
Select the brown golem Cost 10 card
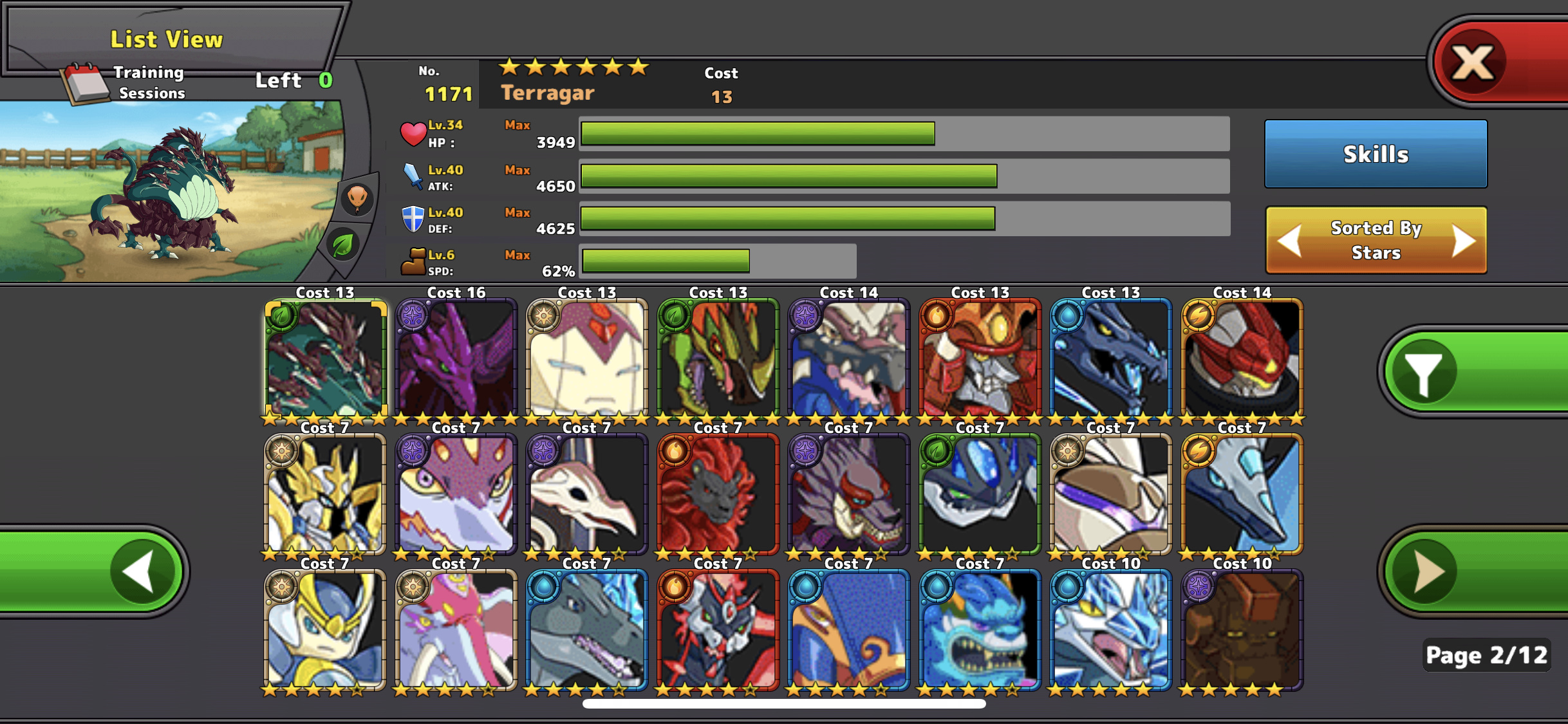(1242, 629)
